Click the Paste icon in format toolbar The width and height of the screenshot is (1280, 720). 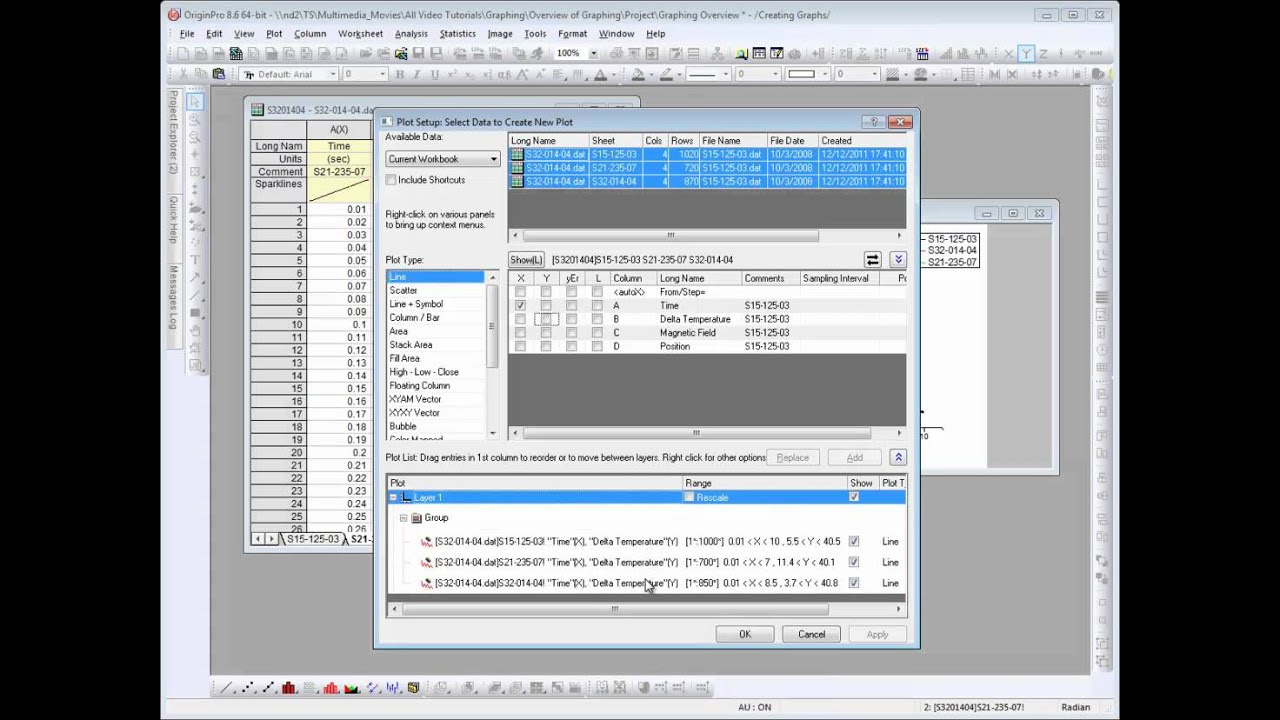click(x=219, y=74)
